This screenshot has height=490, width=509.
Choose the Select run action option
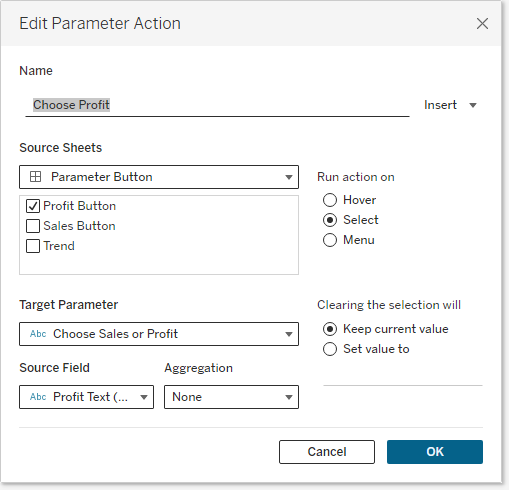pyautogui.click(x=330, y=220)
